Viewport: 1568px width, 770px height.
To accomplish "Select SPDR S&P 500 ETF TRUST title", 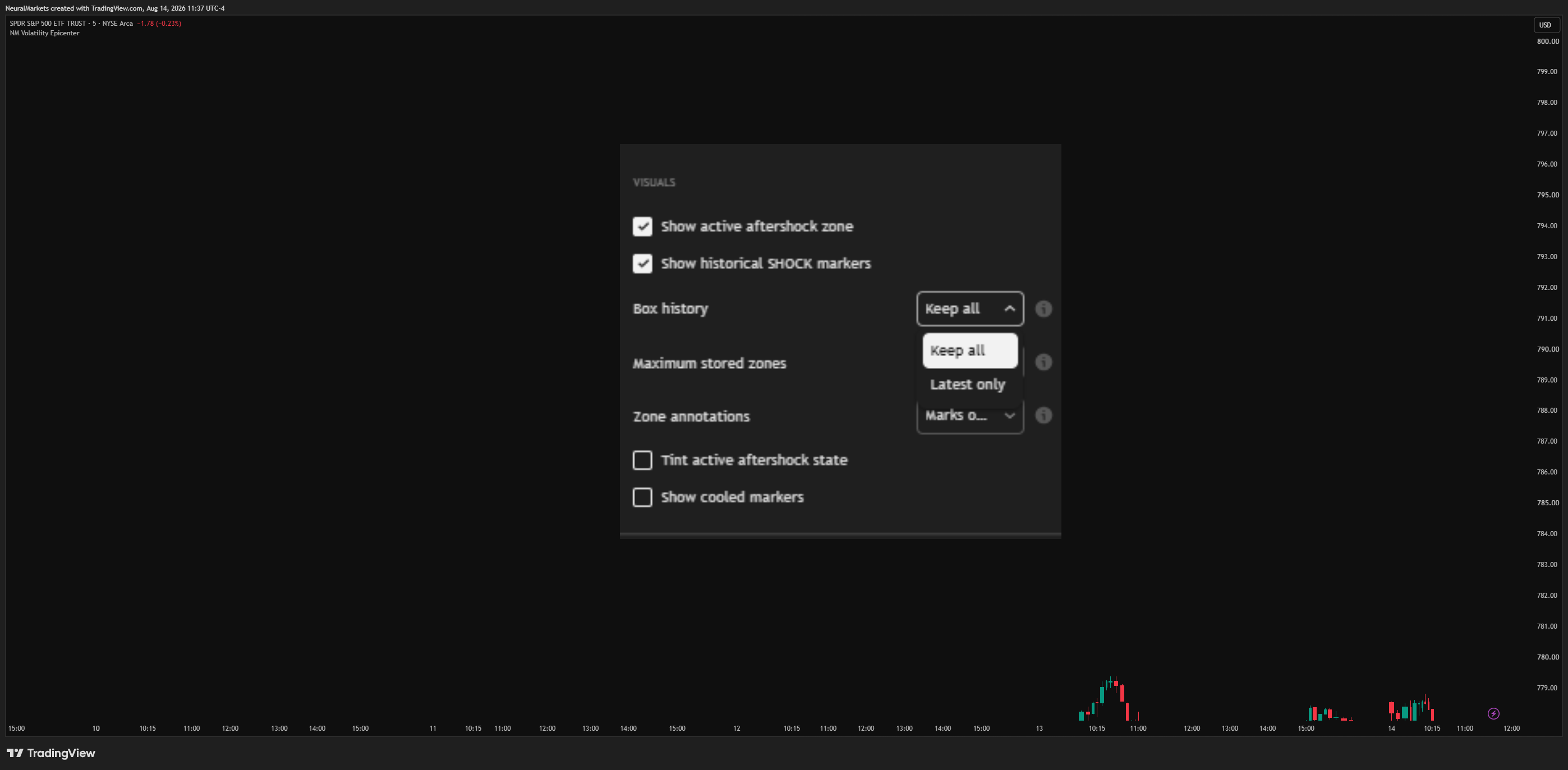I will [x=48, y=24].
